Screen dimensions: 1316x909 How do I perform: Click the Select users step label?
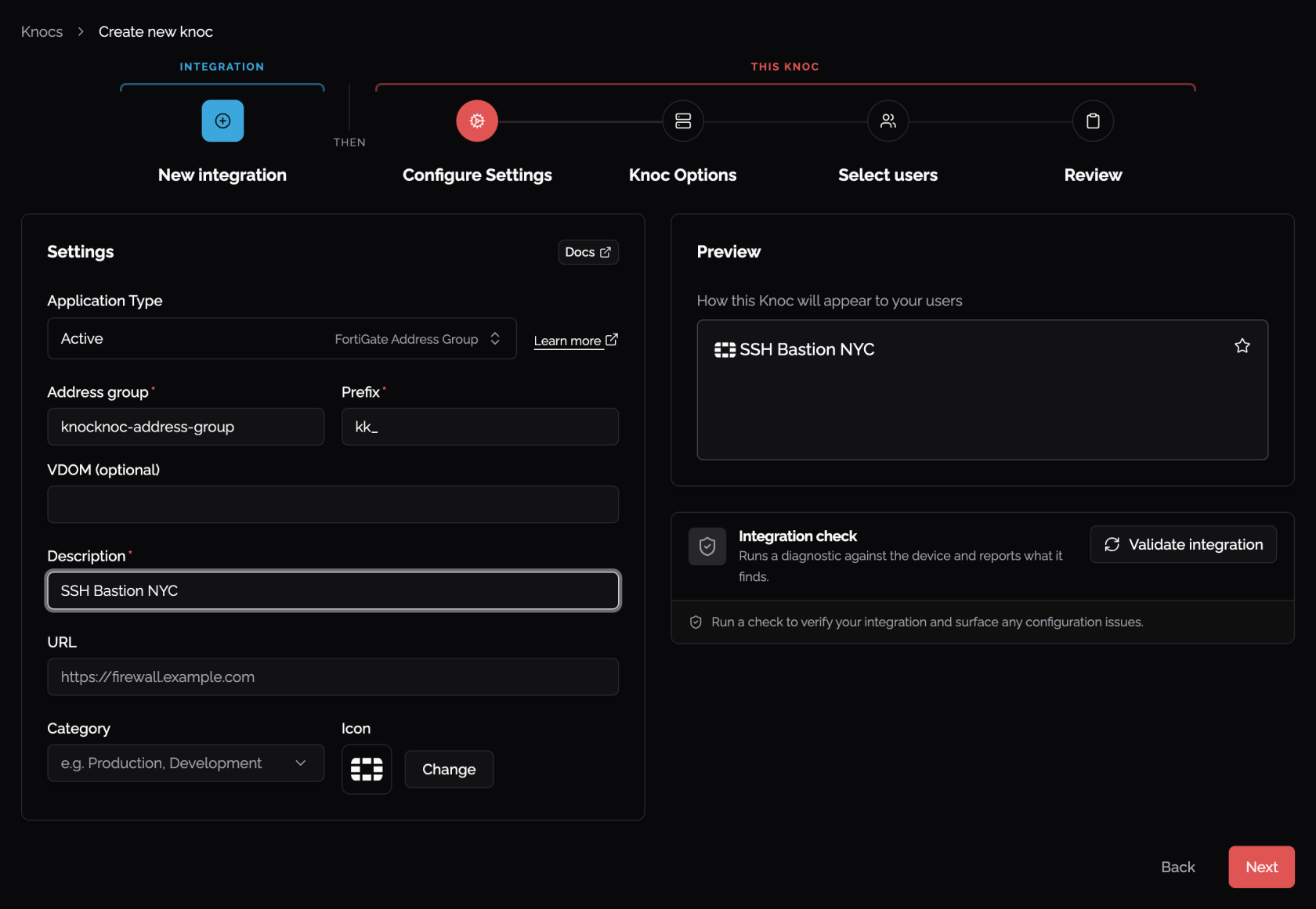888,175
